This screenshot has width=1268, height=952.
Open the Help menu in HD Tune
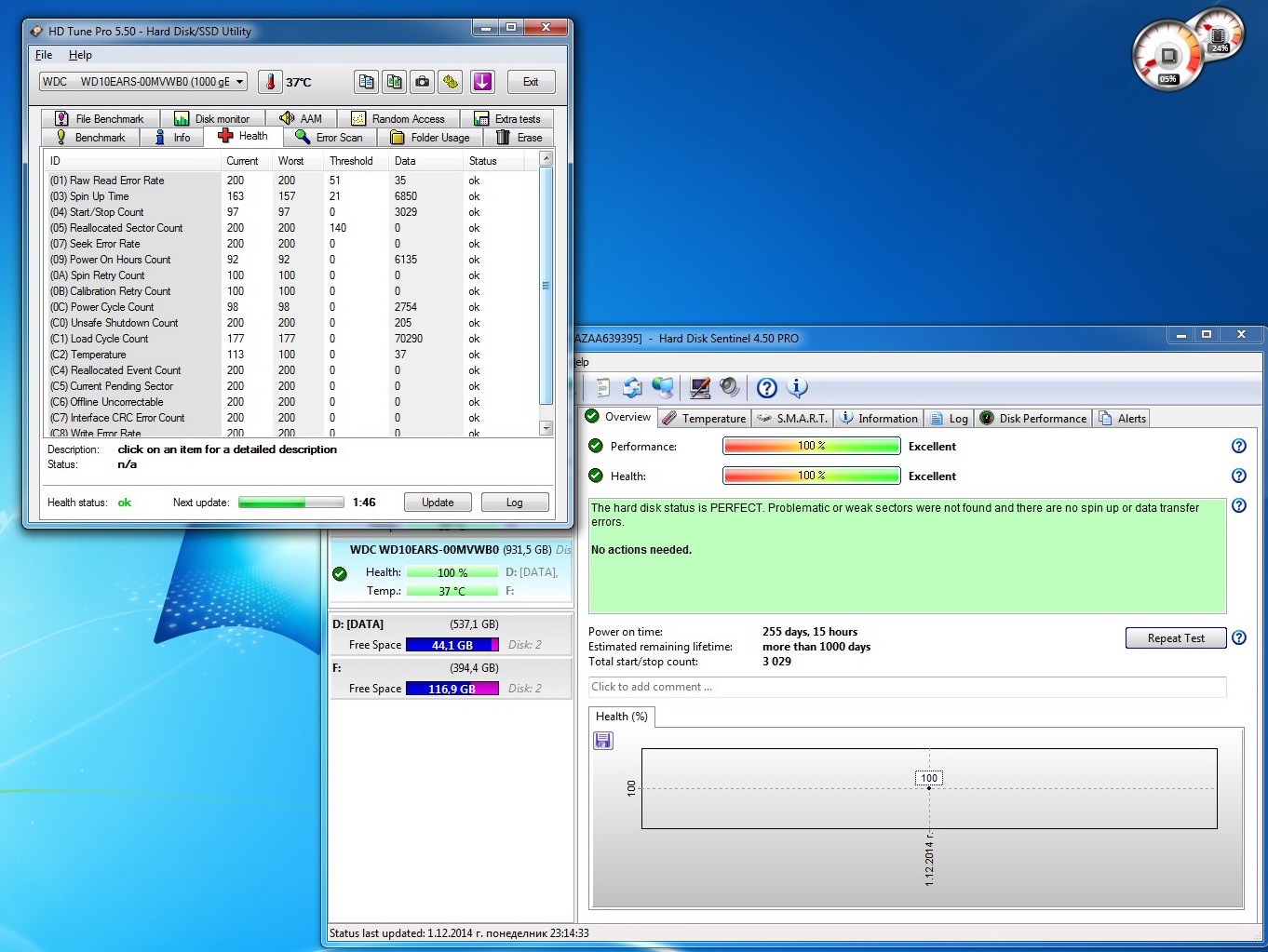tap(80, 55)
